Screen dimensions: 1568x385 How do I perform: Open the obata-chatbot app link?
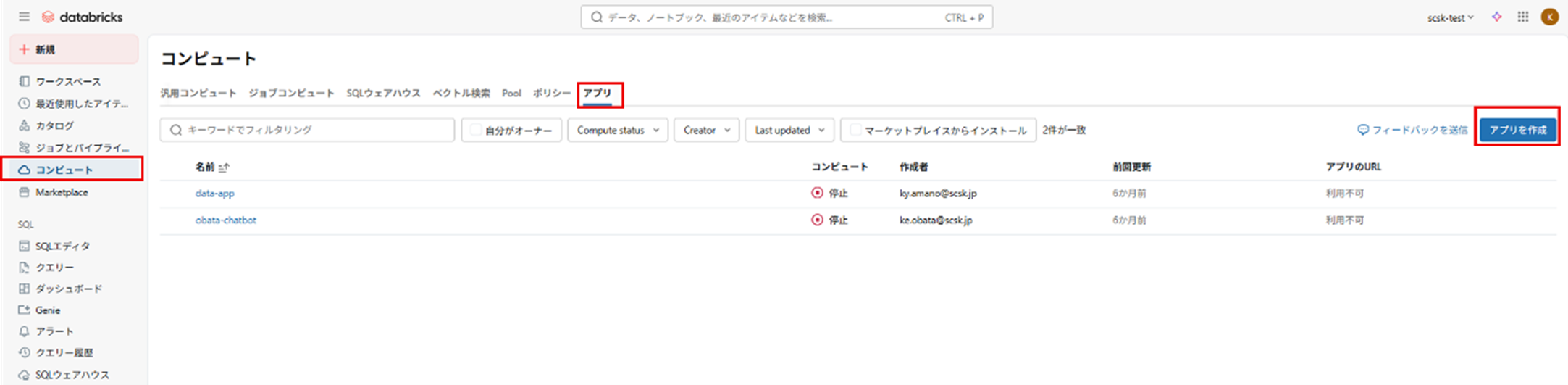pos(225,220)
